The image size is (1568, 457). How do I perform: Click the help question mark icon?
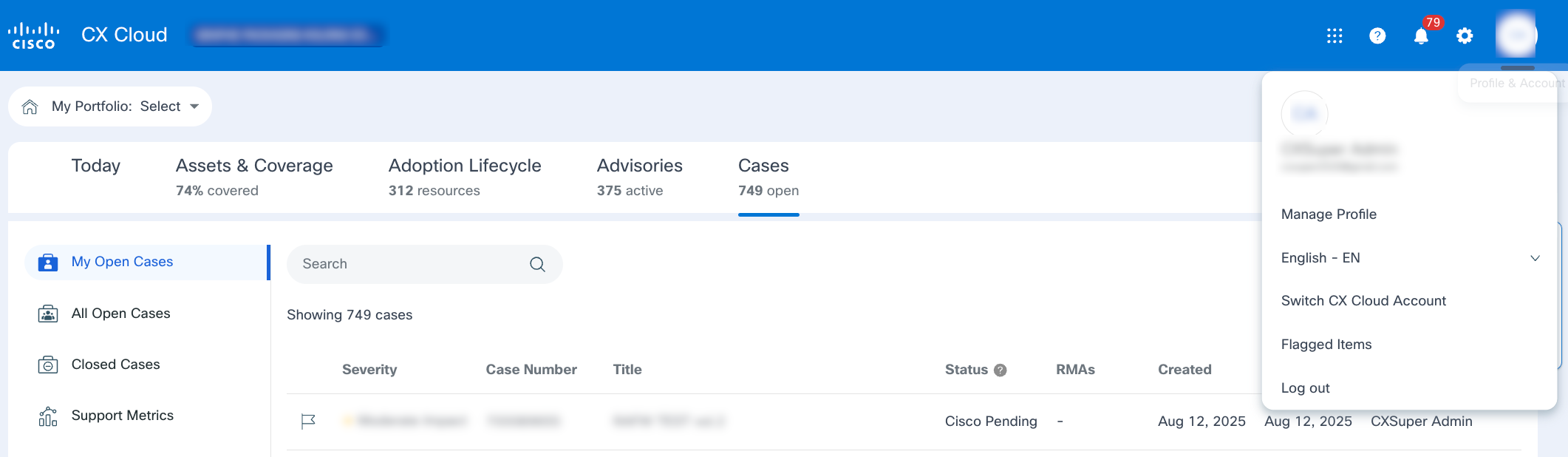click(x=1377, y=35)
